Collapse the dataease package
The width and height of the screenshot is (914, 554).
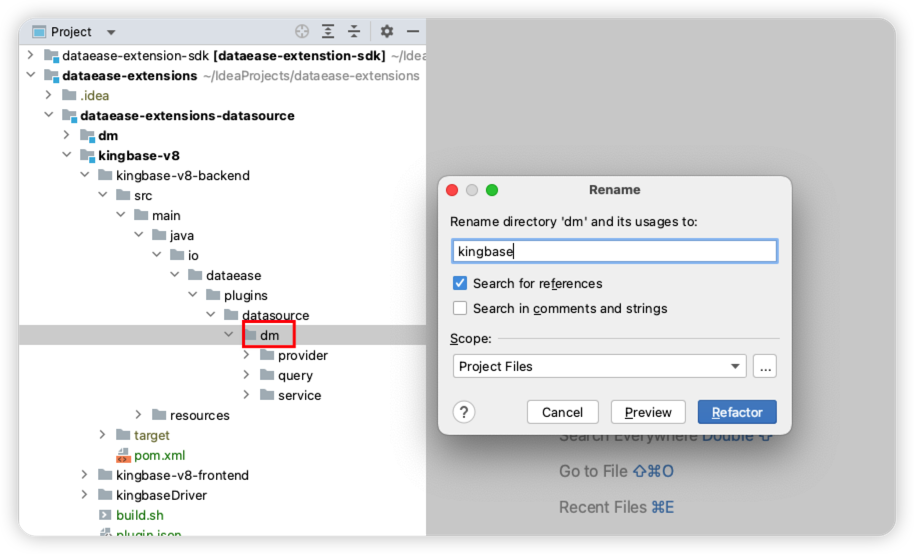(x=175, y=275)
